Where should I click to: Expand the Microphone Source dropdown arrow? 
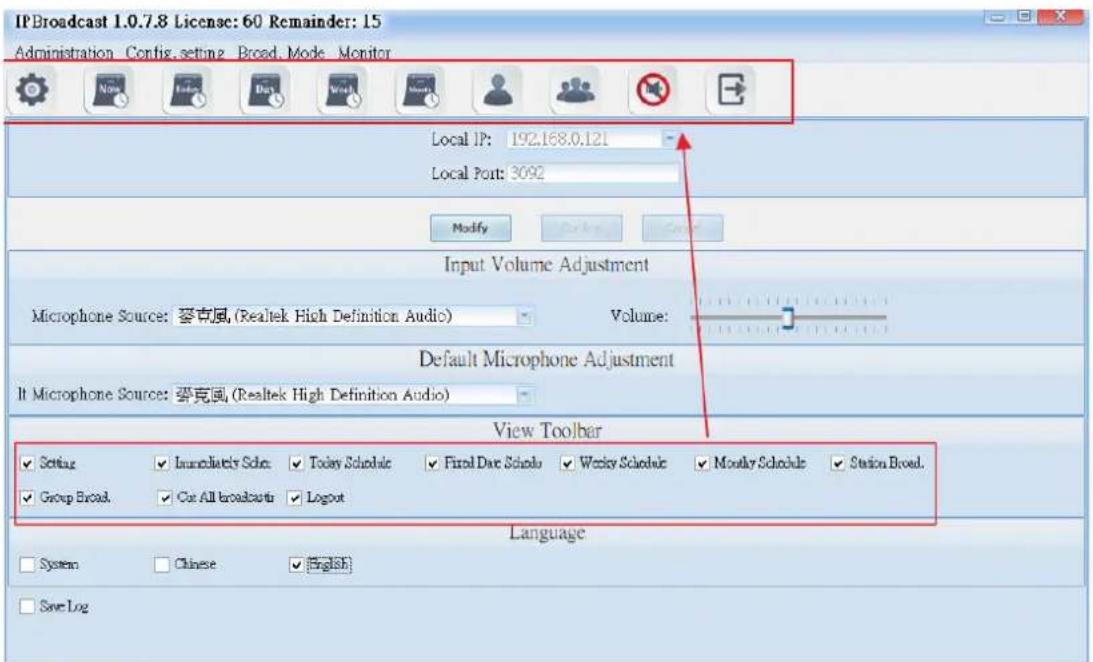(x=524, y=316)
